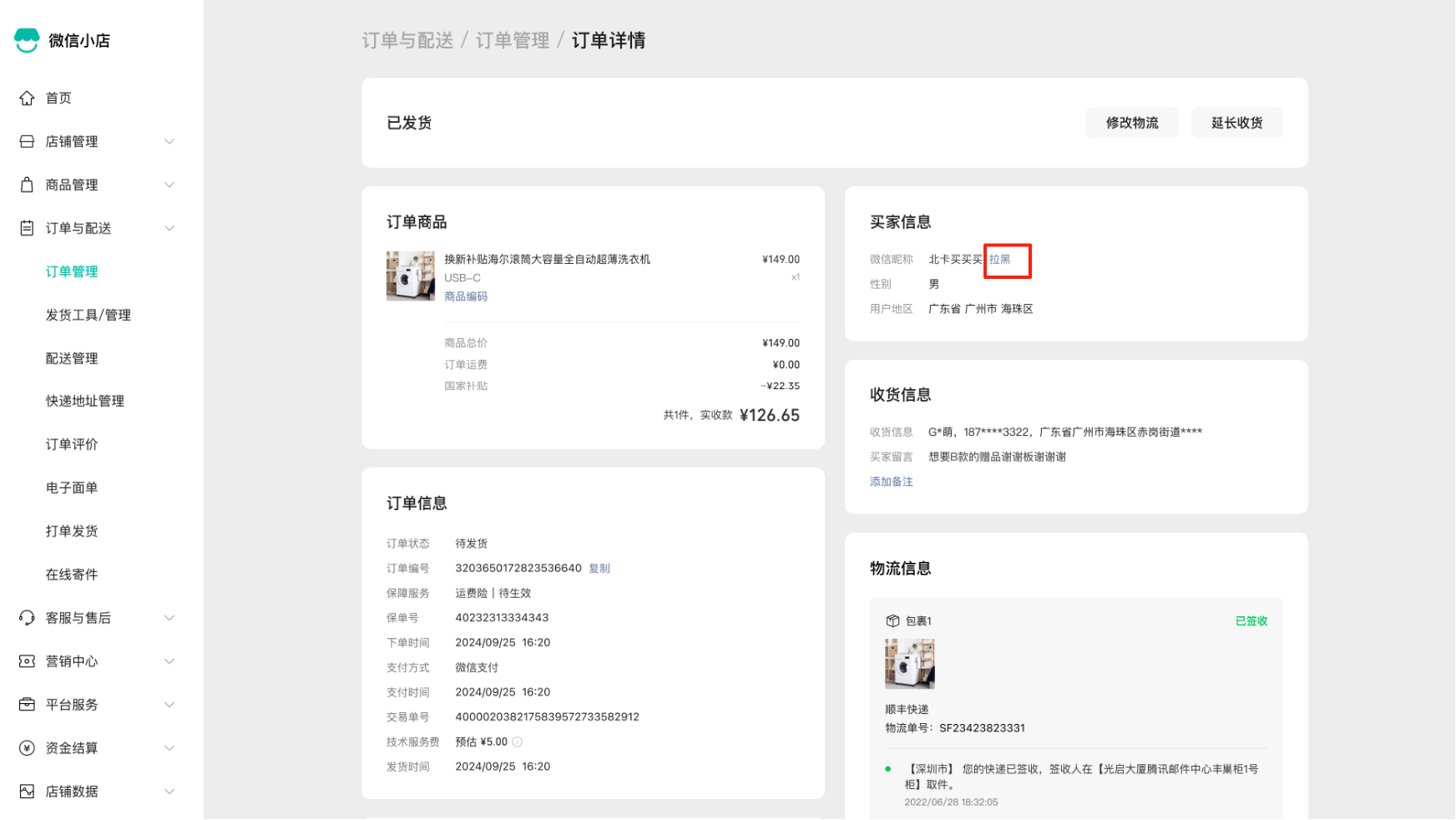Click 添加备注 under shipping info
Viewport: 1456px width, 820px height.
pos(891,482)
